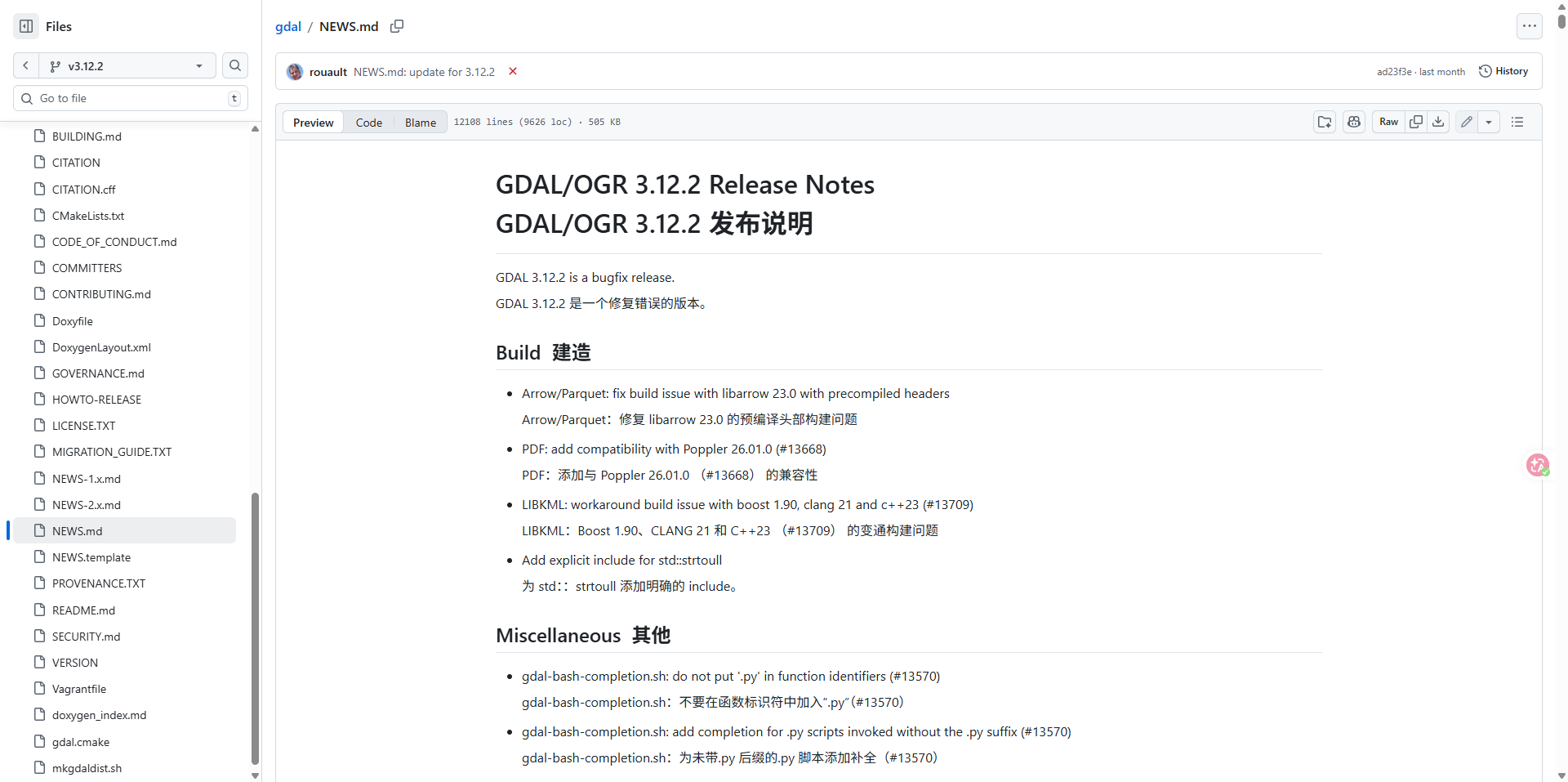This screenshot has width=1568, height=782.
Task: Click file tree scroll down arrow
Action: click(255, 775)
